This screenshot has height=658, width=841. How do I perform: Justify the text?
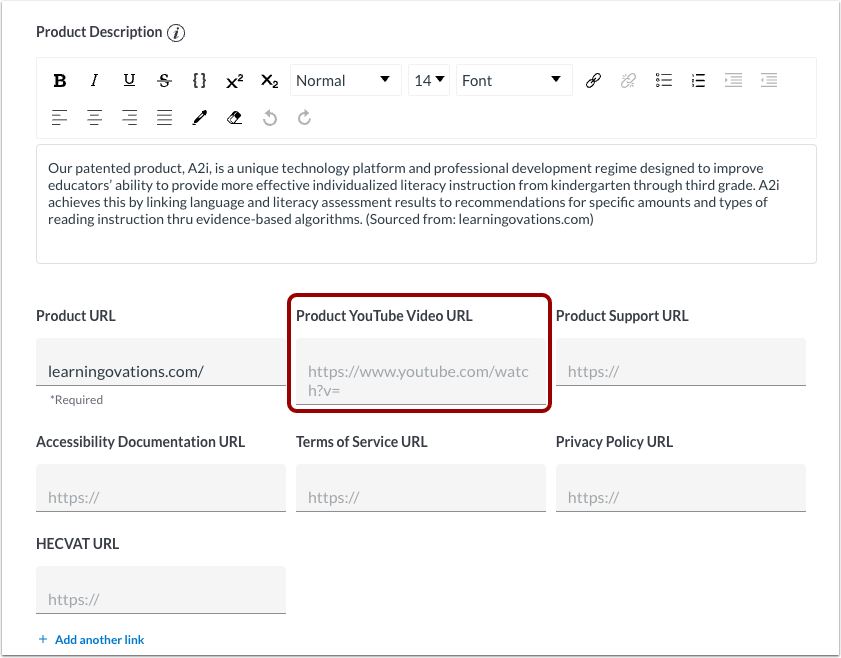point(164,117)
